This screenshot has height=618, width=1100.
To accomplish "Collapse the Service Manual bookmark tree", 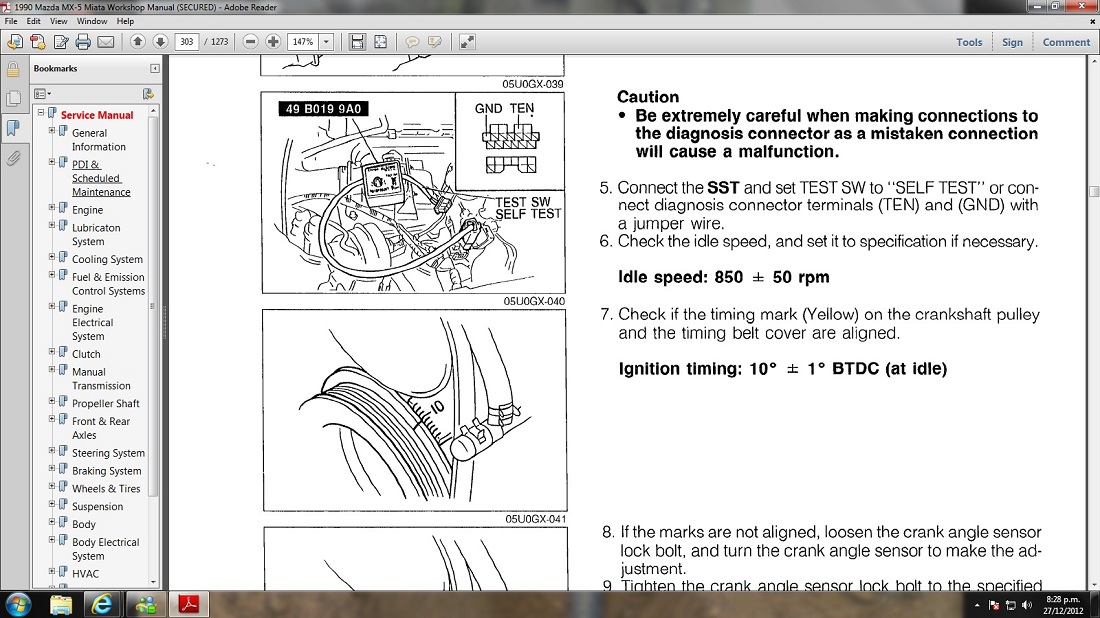I will click(x=41, y=112).
